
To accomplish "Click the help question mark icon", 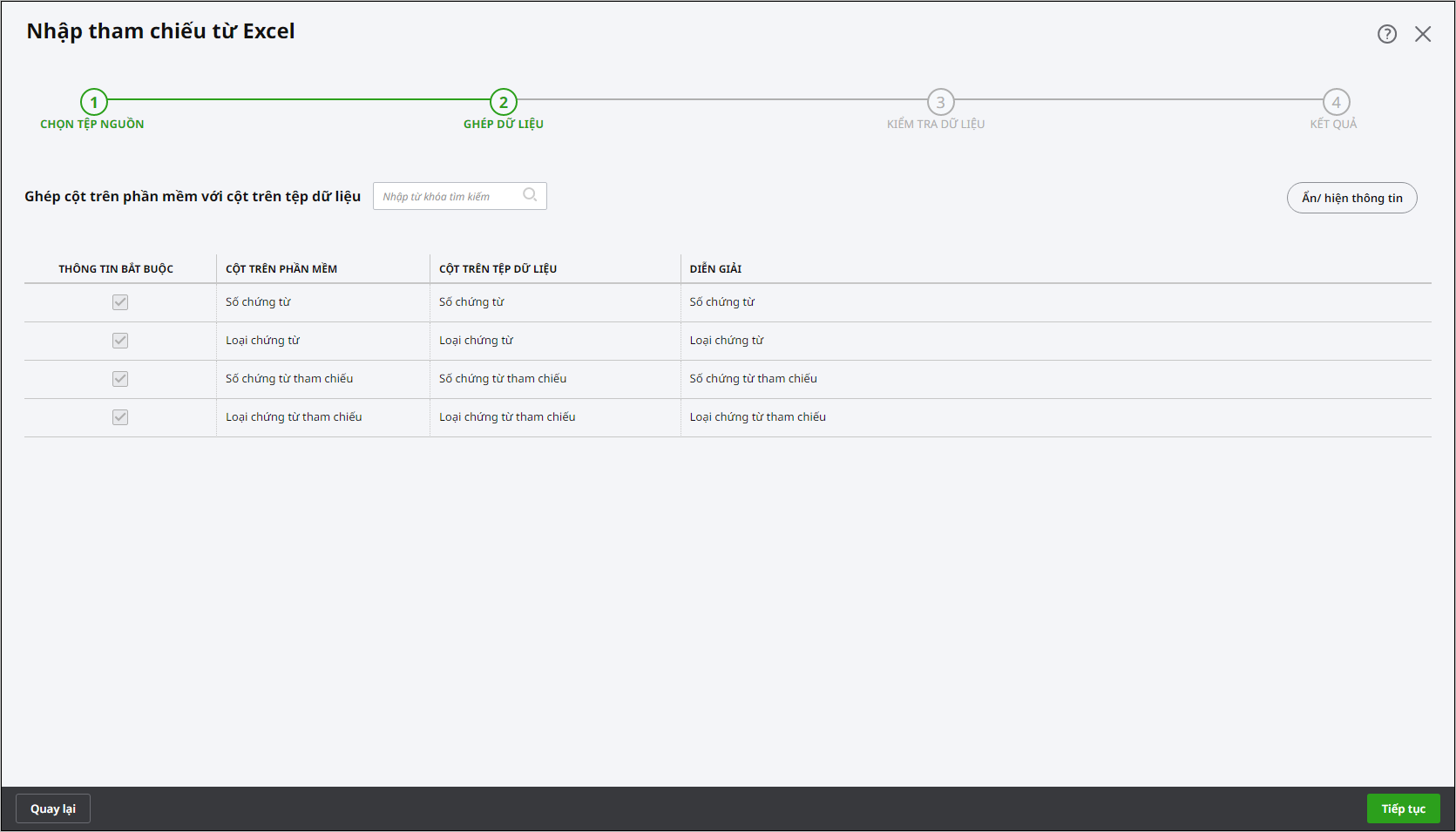I will coord(1386,34).
